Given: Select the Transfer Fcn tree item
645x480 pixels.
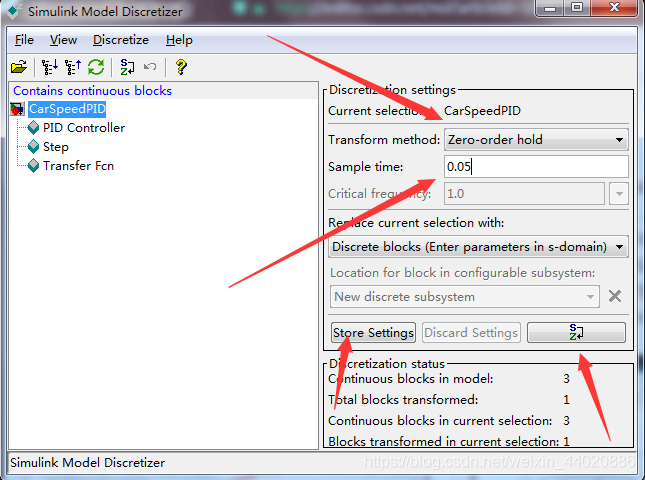Looking at the screenshot, I should click(79, 166).
